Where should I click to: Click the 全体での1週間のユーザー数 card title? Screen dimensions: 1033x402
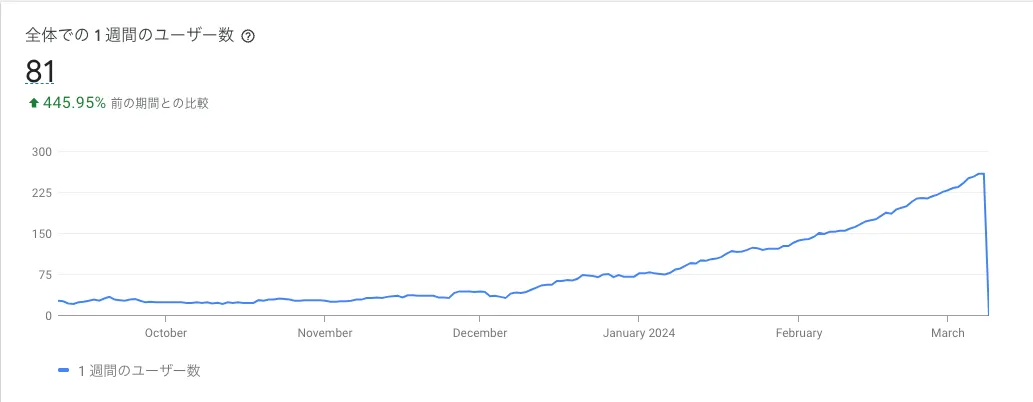coord(130,35)
